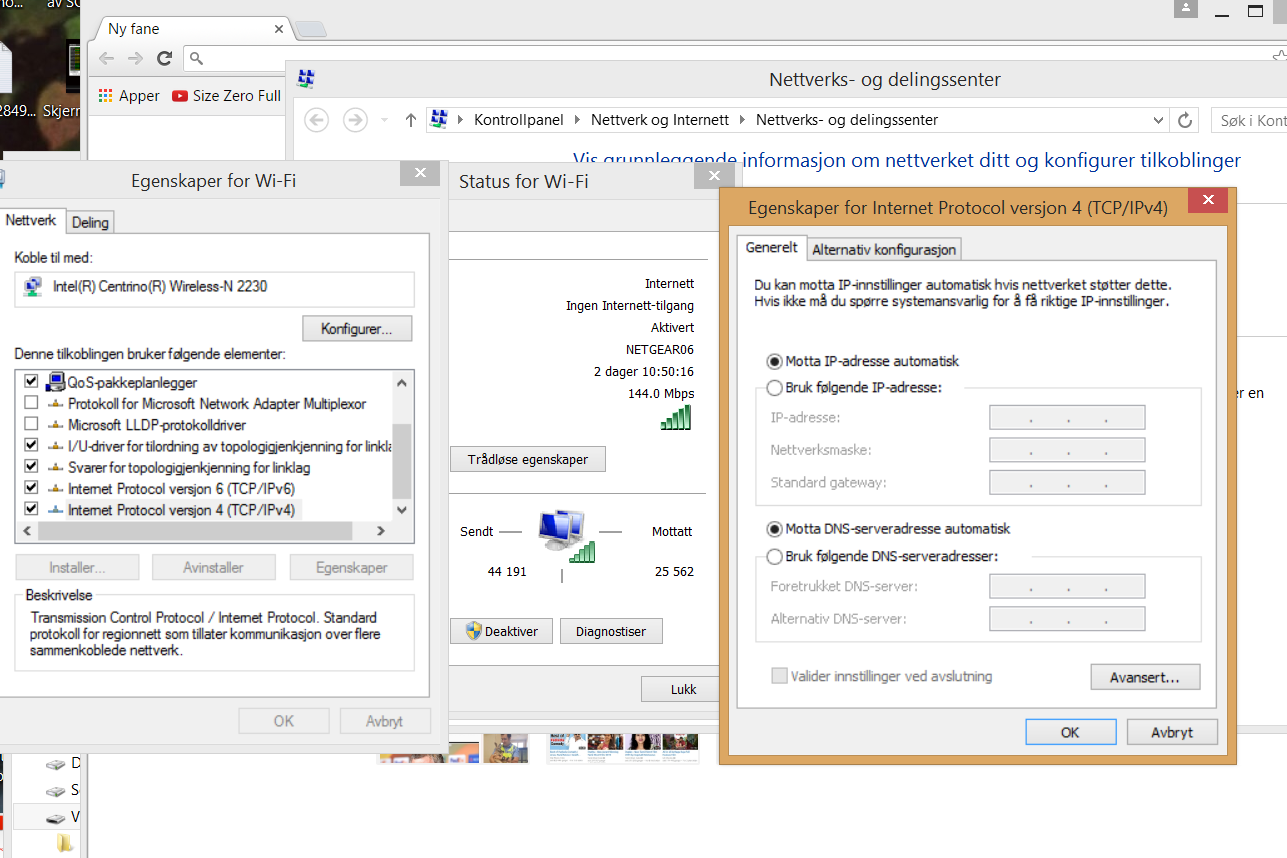Screen dimensions: 1287x858
Task: Uncheck Internet Protocol versjon 4 (TCP/IPv4)
Action: (31, 509)
